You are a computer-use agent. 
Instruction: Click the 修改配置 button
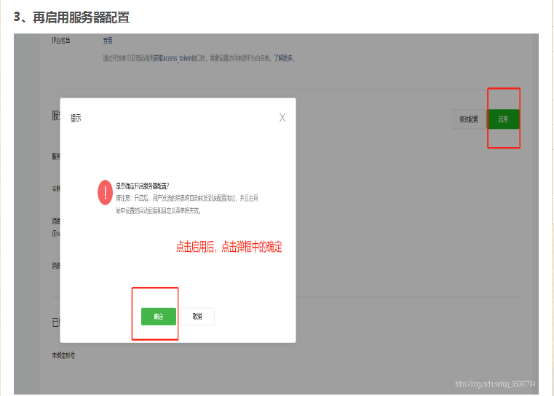click(x=469, y=119)
